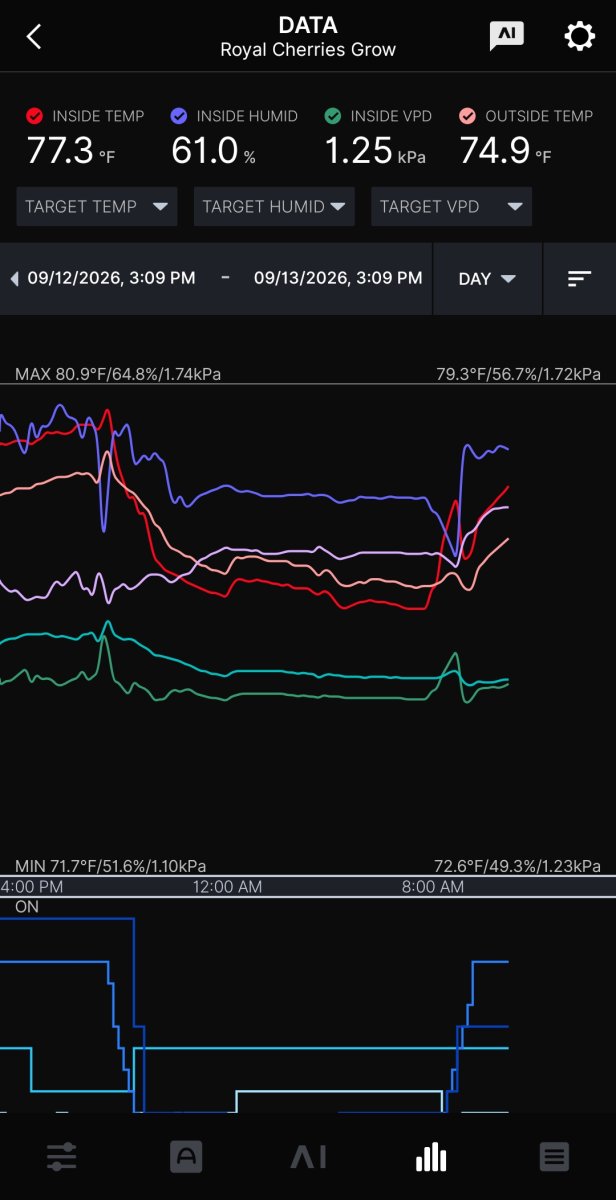Open settings via the gear icon
Image resolution: width=616 pixels, height=1200 pixels.
(580, 37)
